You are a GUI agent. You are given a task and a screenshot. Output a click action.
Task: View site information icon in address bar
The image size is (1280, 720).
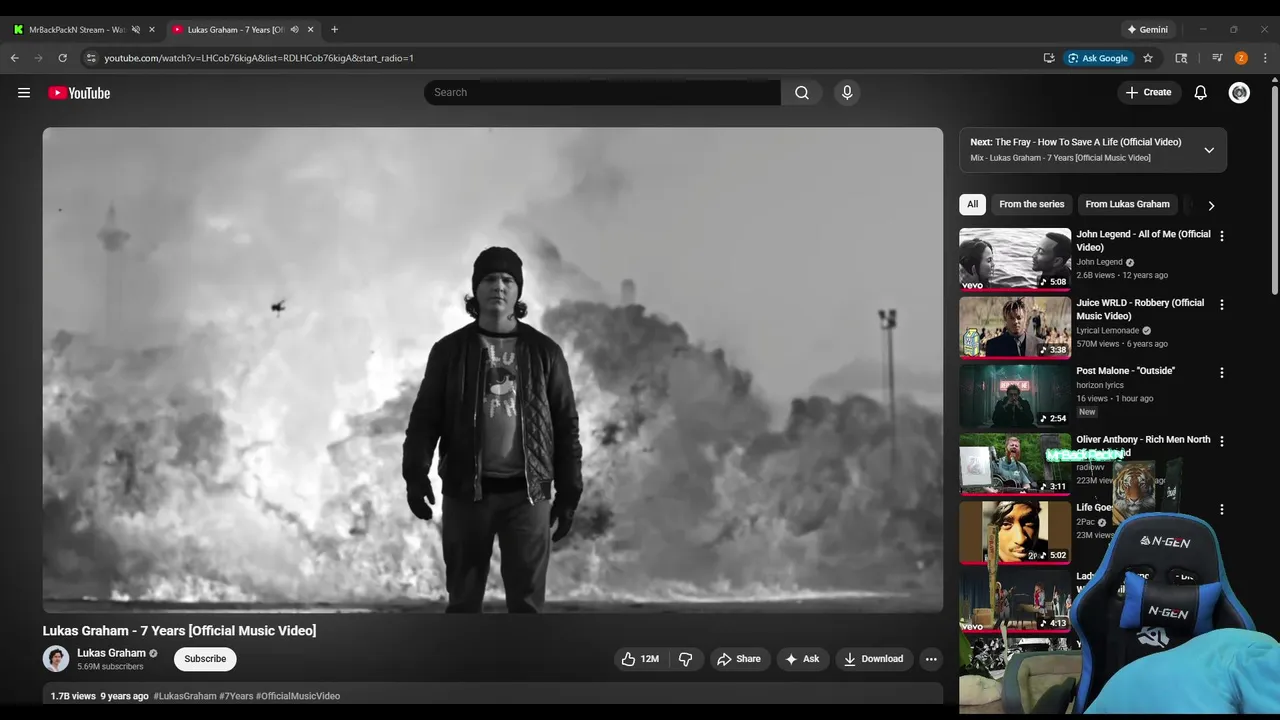coord(91,58)
